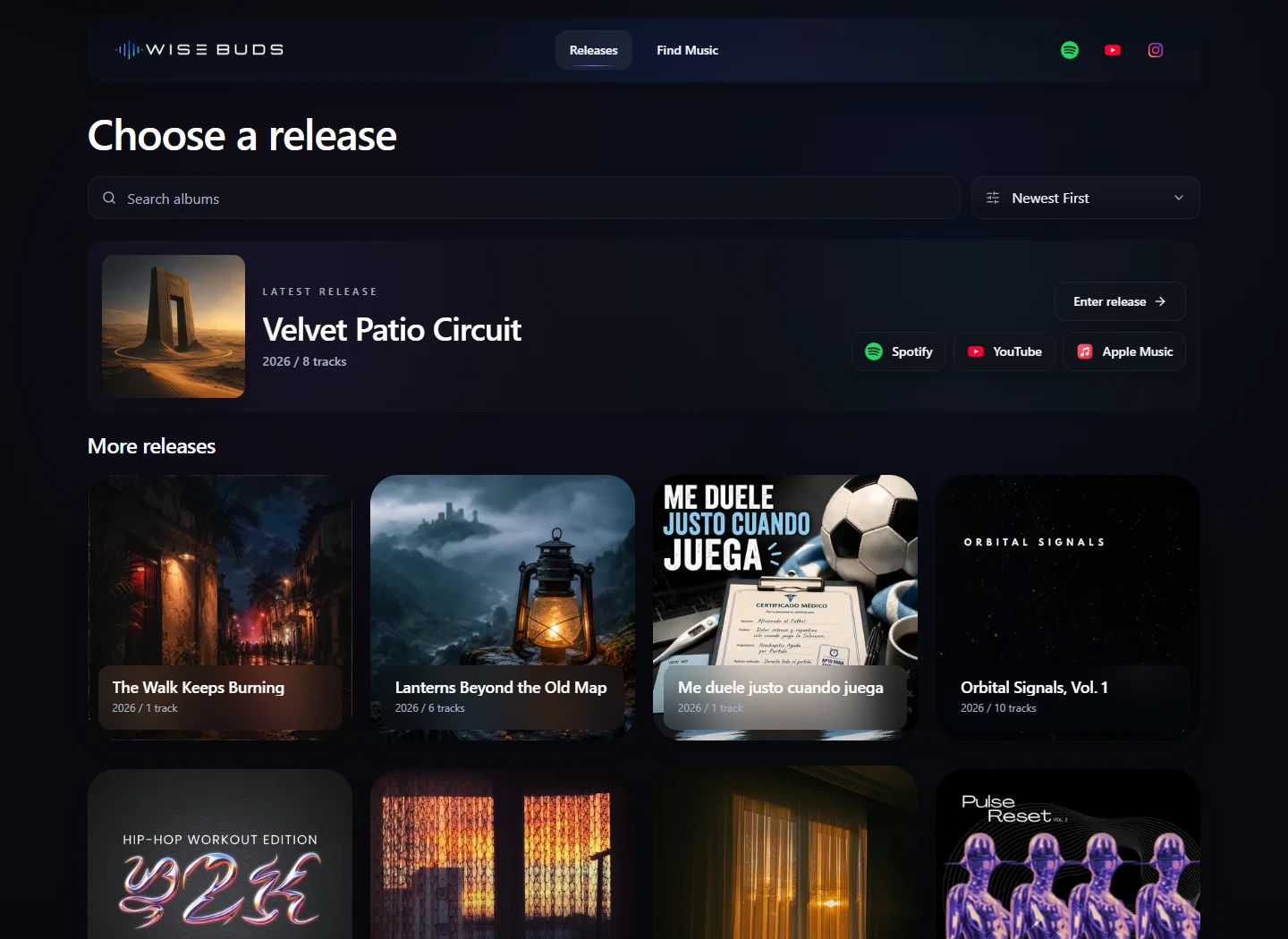Go to the Find Music tab
Screen dimensions: 1288x939
(x=688, y=50)
